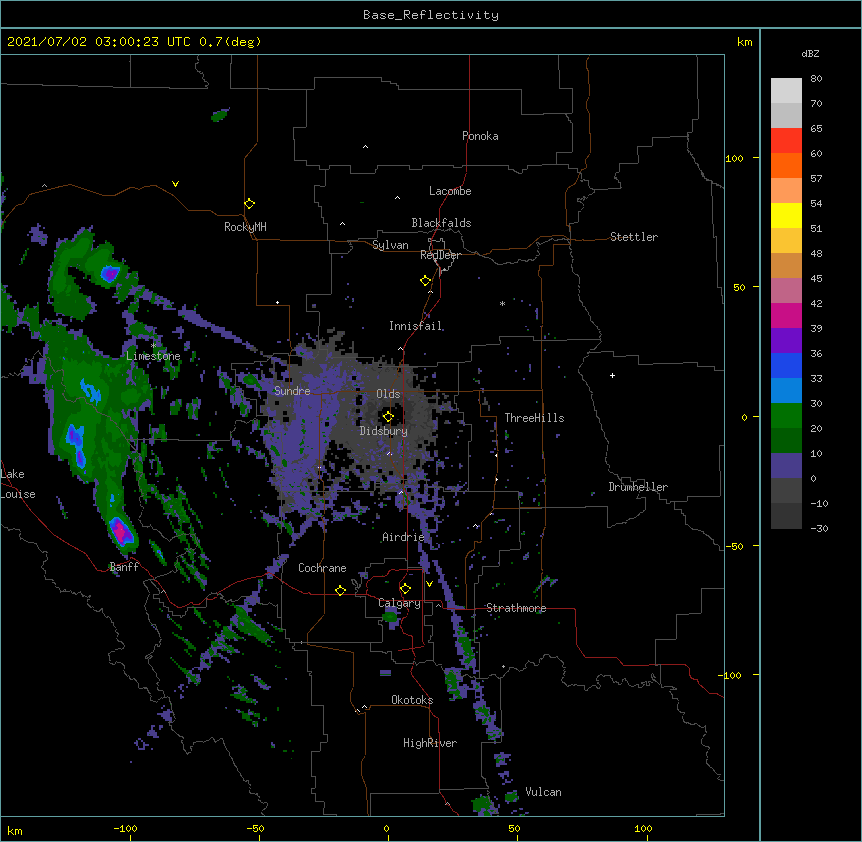Image resolution: width=862 pixels, height=842 pixels.
Task: Click the dBZ legend heading
Action: tap(810, 53)
